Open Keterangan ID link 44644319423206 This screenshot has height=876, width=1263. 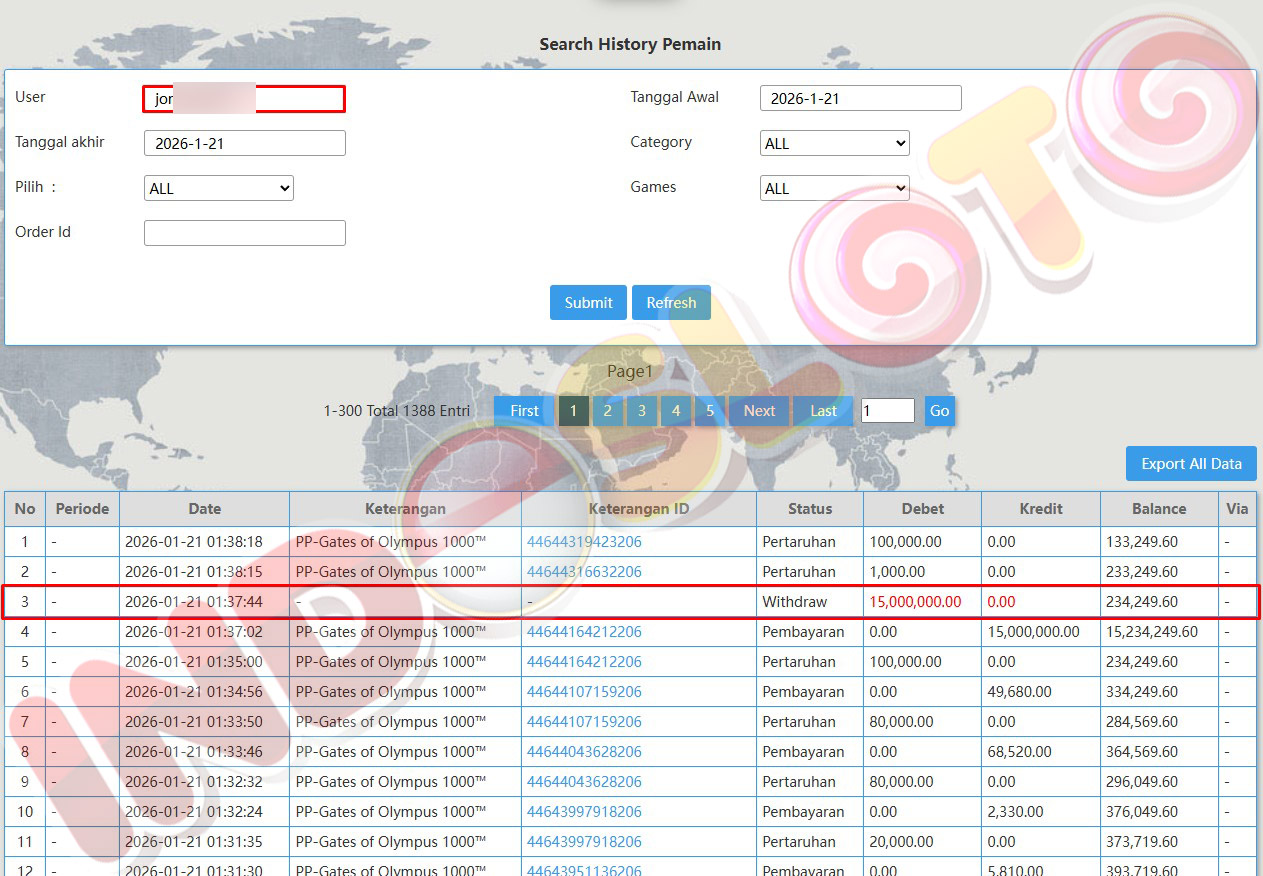[x=584, y=542]
